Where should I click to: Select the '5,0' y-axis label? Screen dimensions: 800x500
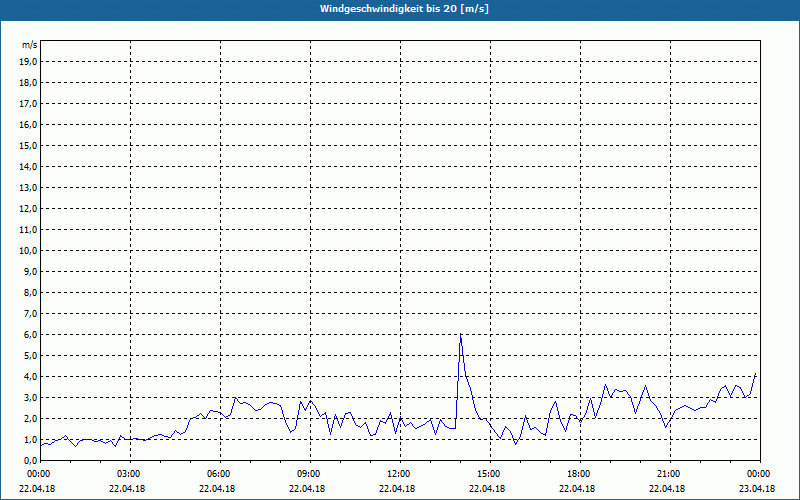coord(30,356)
